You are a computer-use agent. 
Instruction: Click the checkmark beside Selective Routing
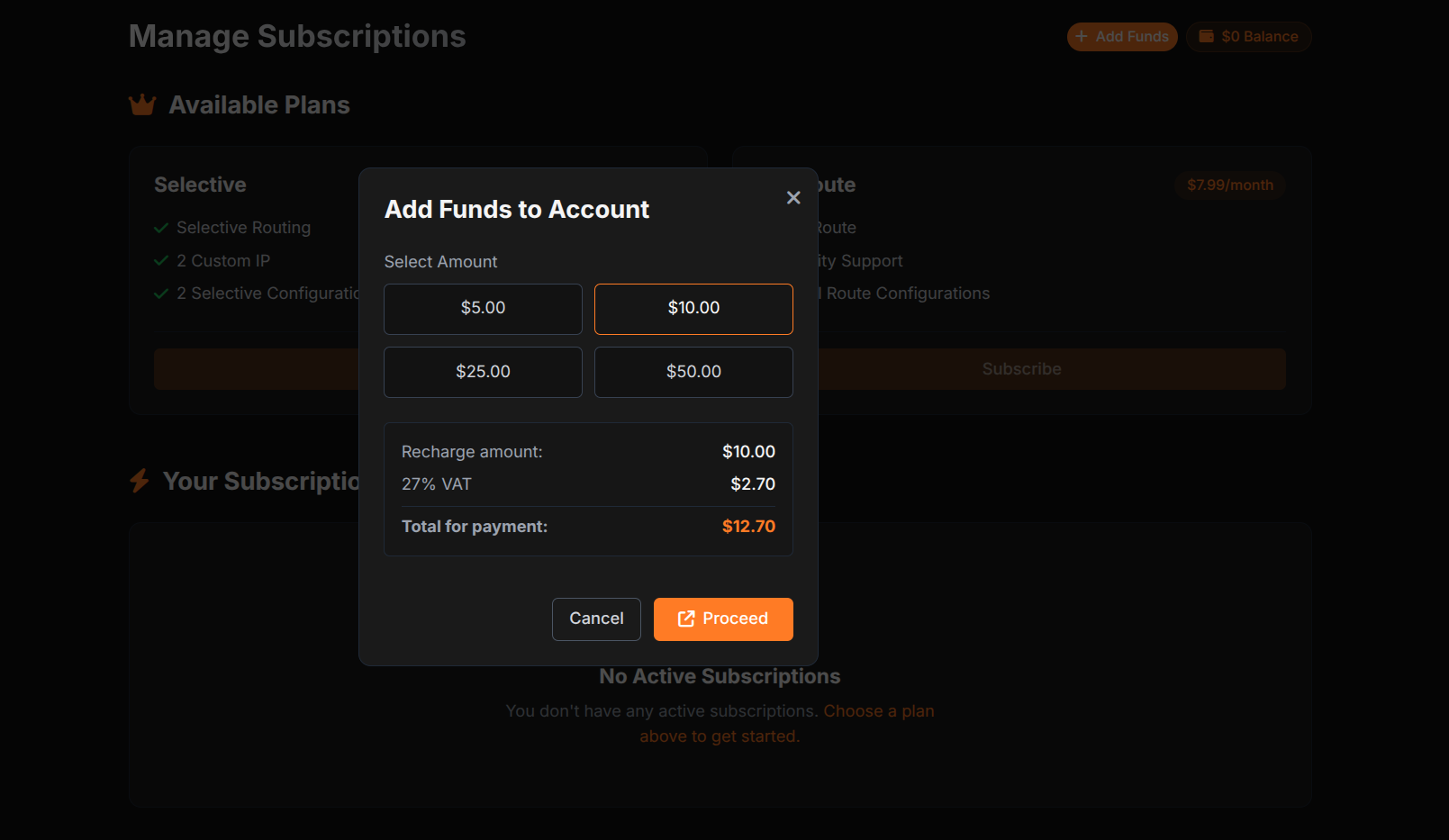pos(161,228)
